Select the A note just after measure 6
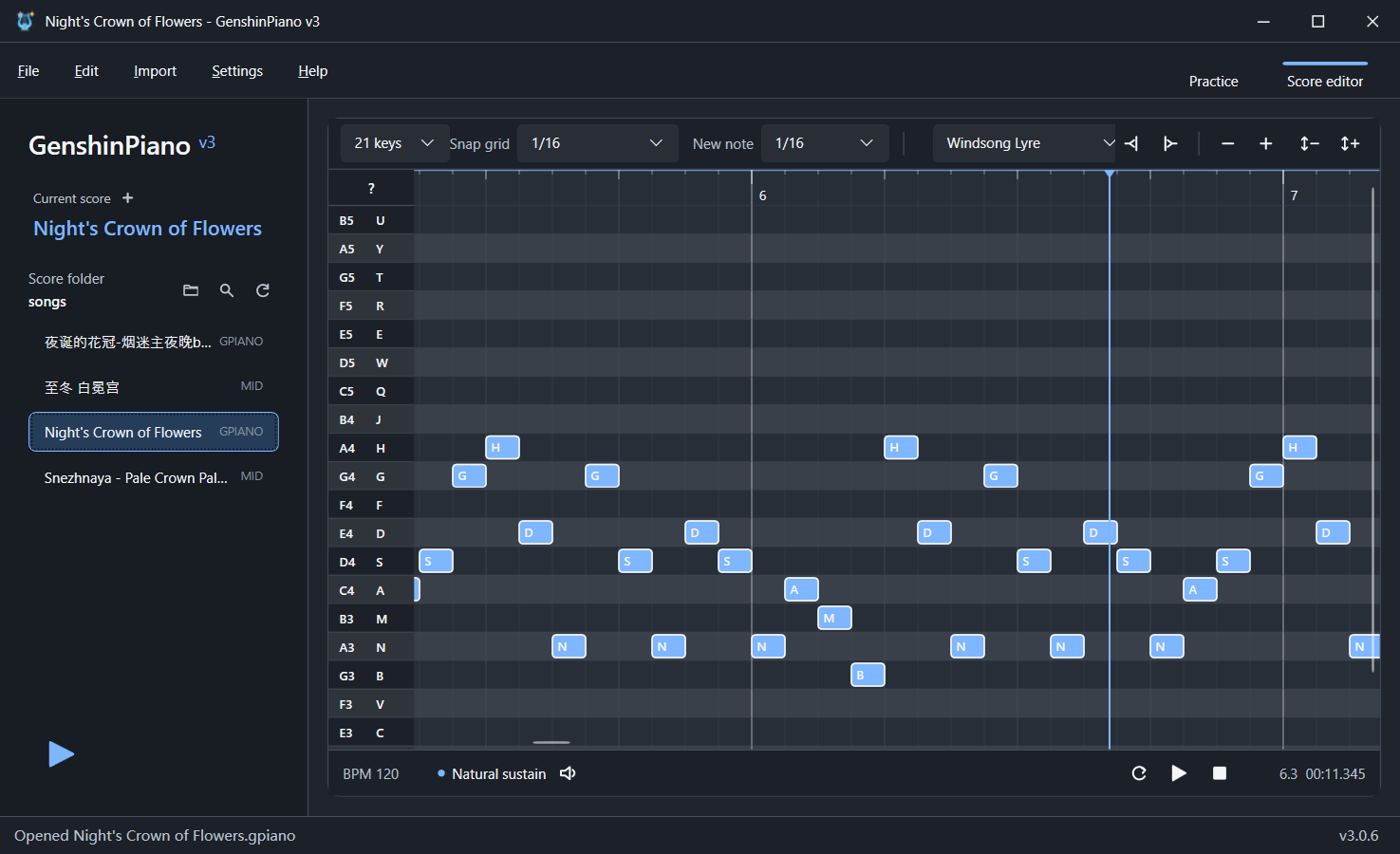 tap(801, 589)
